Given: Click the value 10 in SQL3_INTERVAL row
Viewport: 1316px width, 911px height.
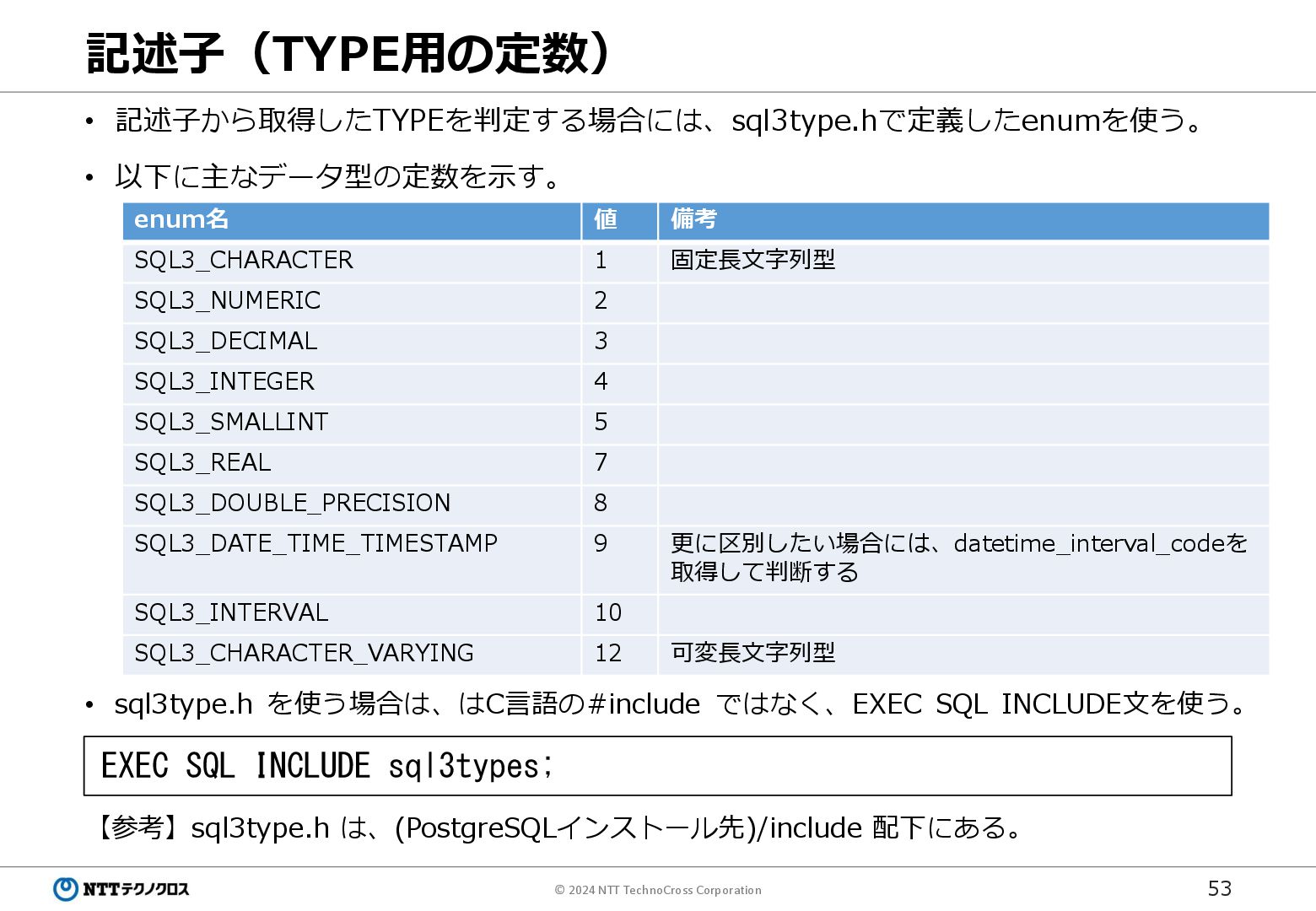Looking at the screenshot, I should click(619, 614).
